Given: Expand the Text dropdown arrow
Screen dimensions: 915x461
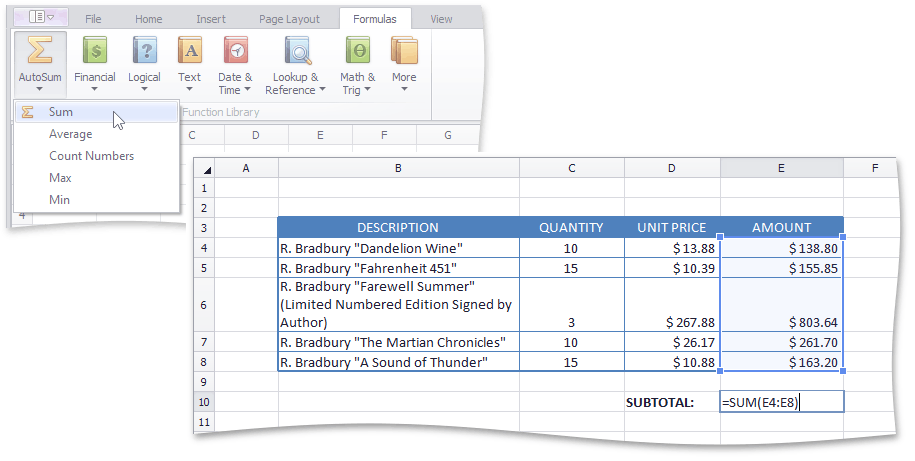Looking at the screenshot, I should [189, 89].
